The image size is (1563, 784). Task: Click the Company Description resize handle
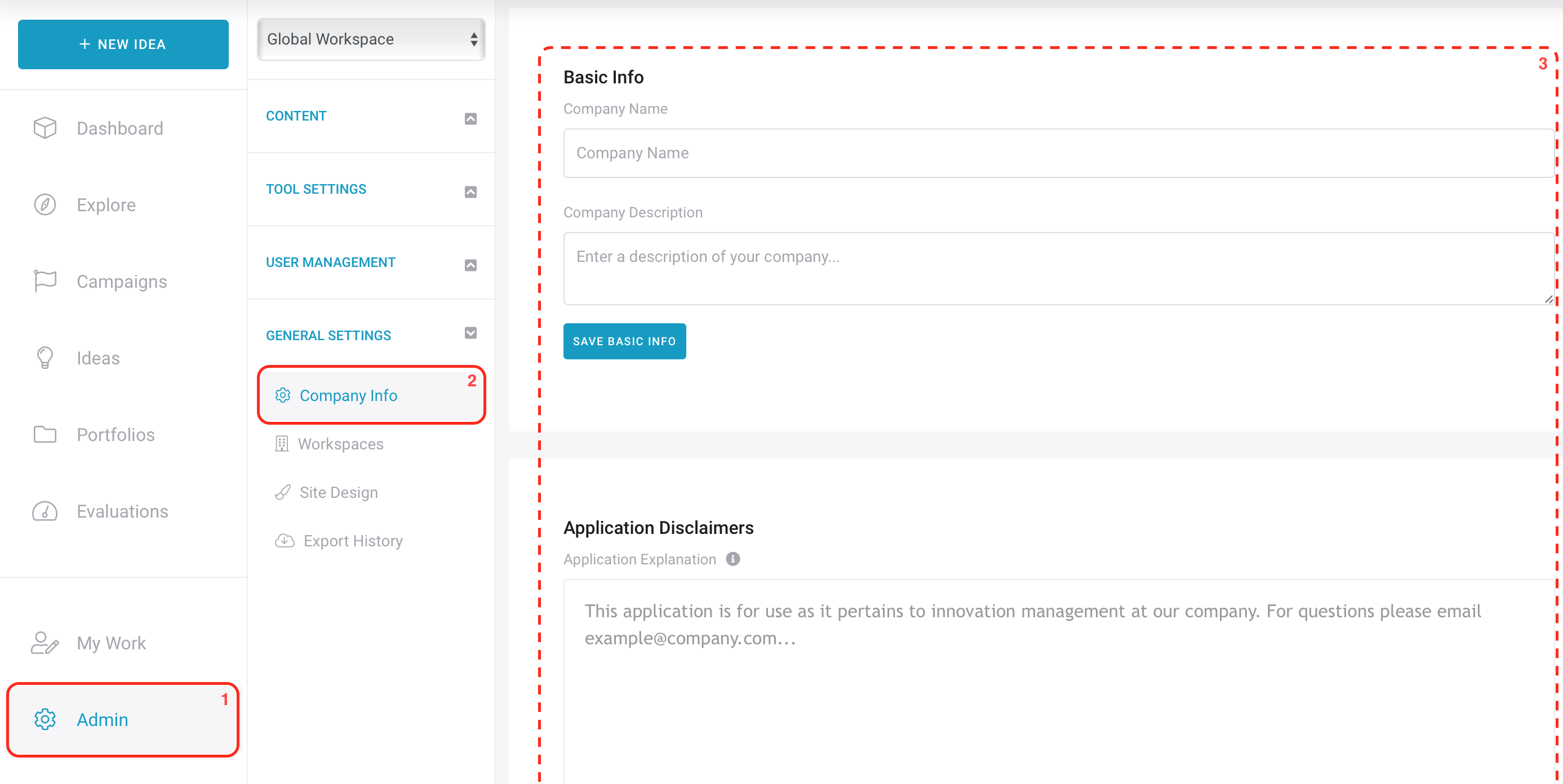click(x=1548, y=300)
